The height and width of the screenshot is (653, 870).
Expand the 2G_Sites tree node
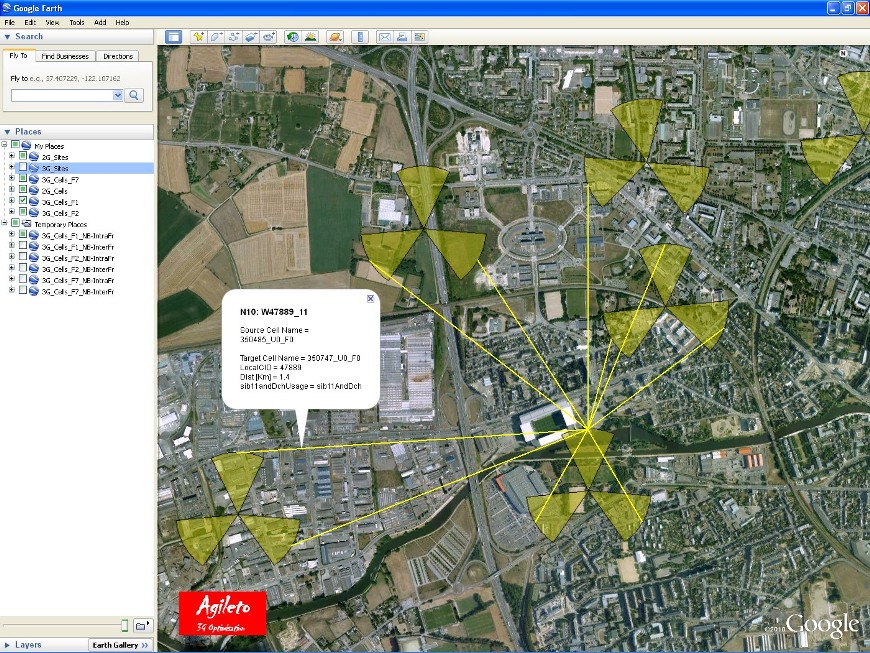click(x=12, y=157)
